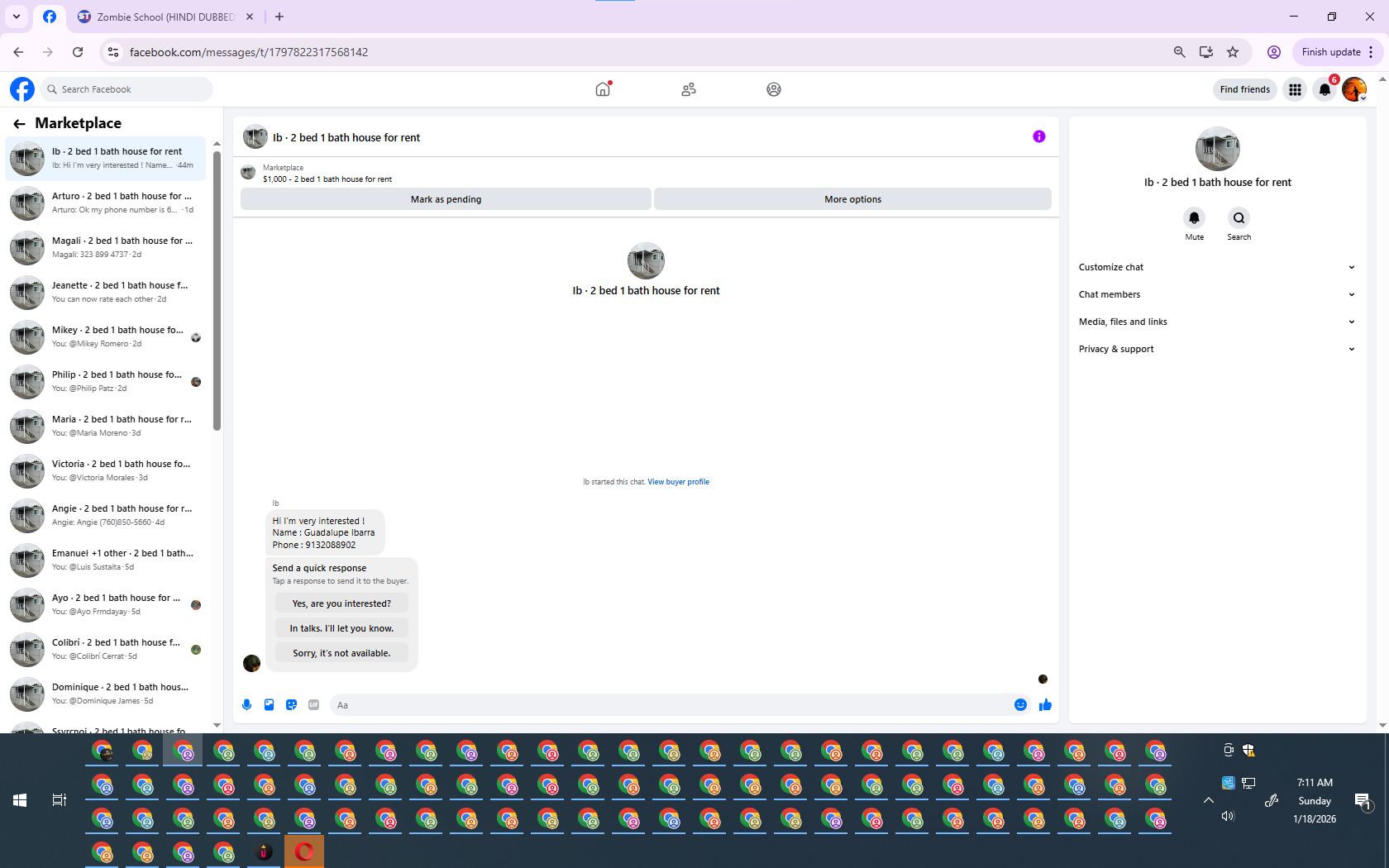This screenshot has width=1389, height=868.
Task: Send quick reply 'Yes, are you interested?'
Action: point(341,603)
